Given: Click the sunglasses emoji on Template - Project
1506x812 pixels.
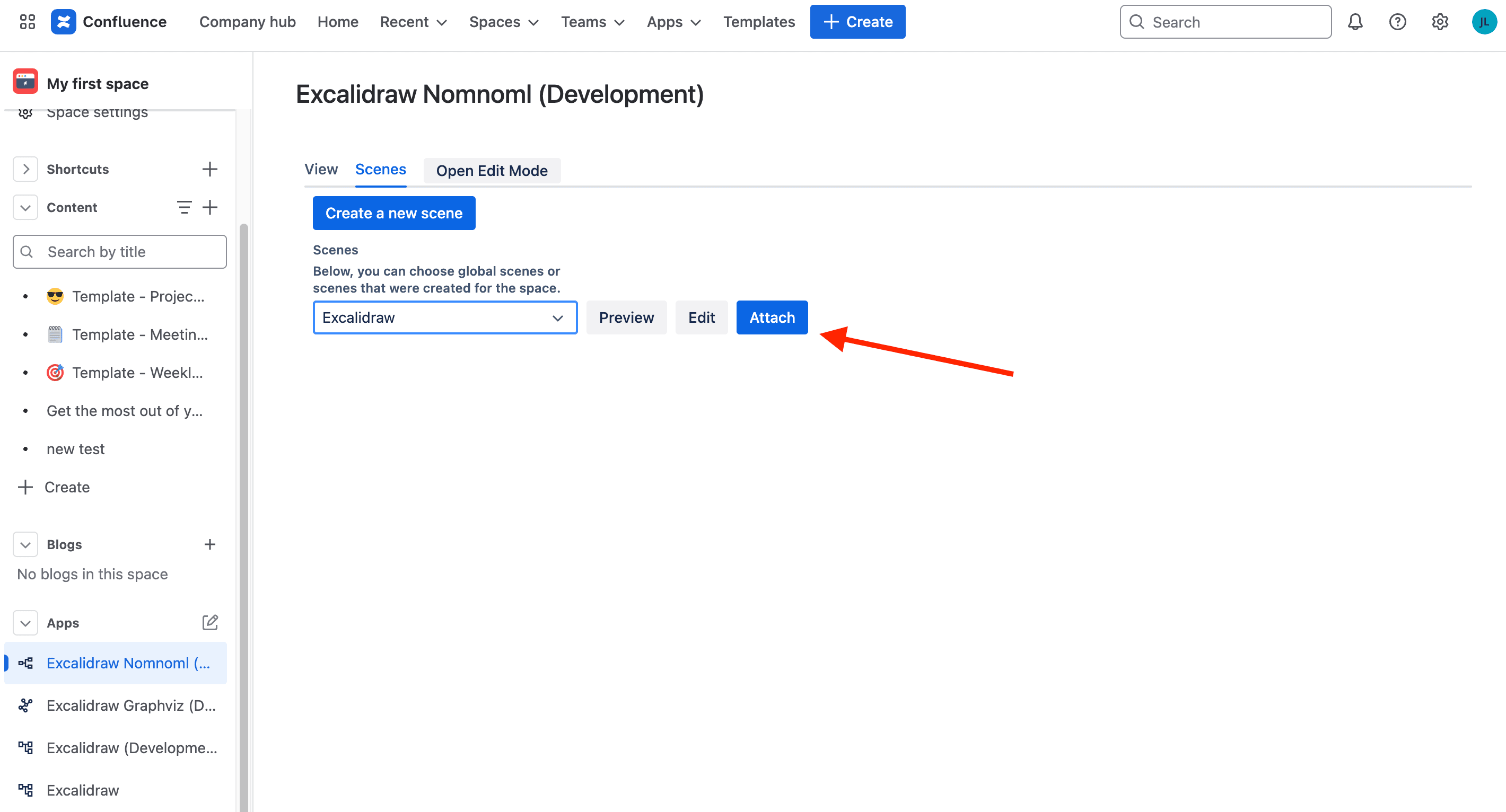Looking at the screenshot, I should click(55, 296).
